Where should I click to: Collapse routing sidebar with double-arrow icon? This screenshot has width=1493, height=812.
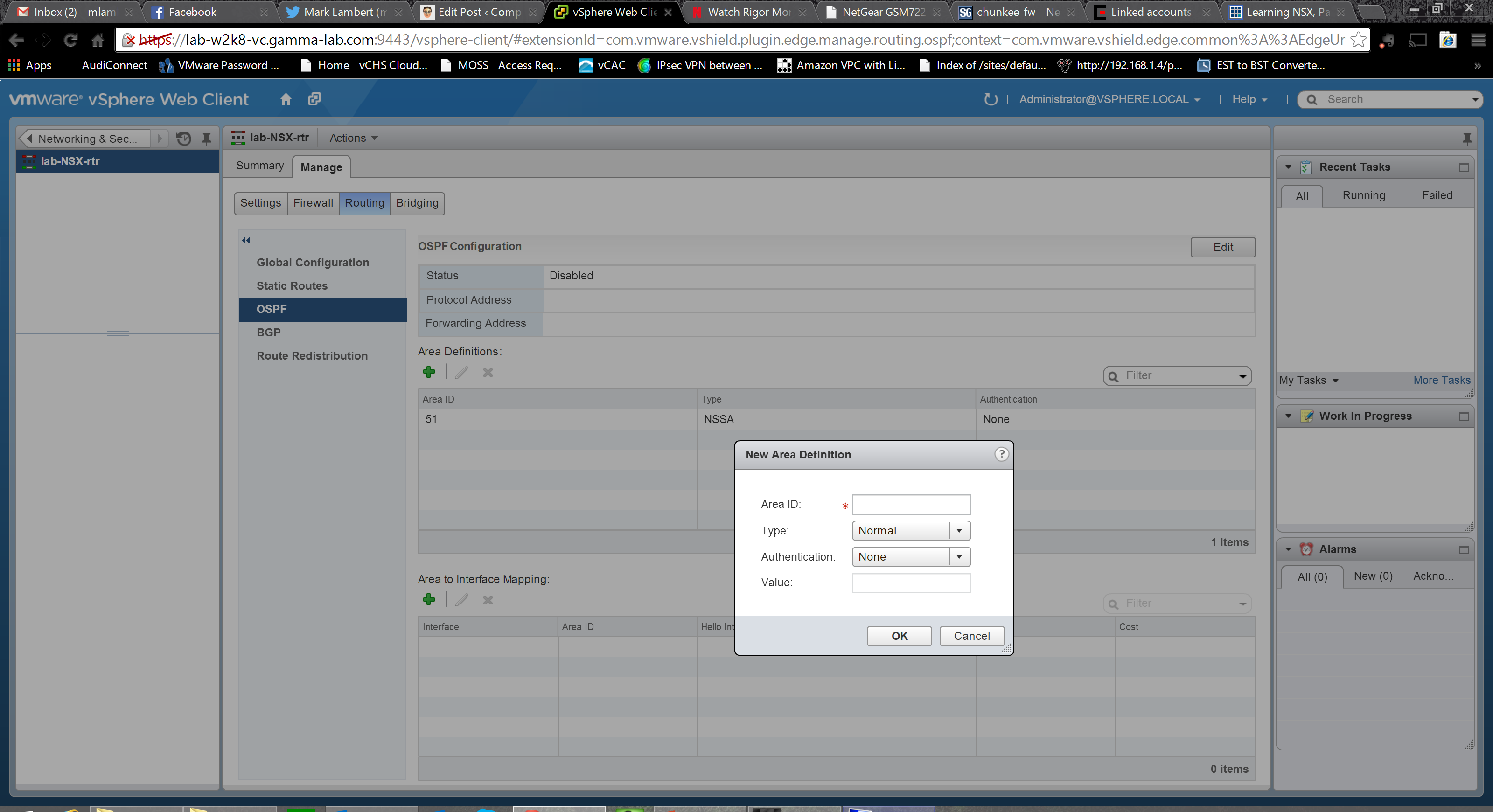[246, 240]
